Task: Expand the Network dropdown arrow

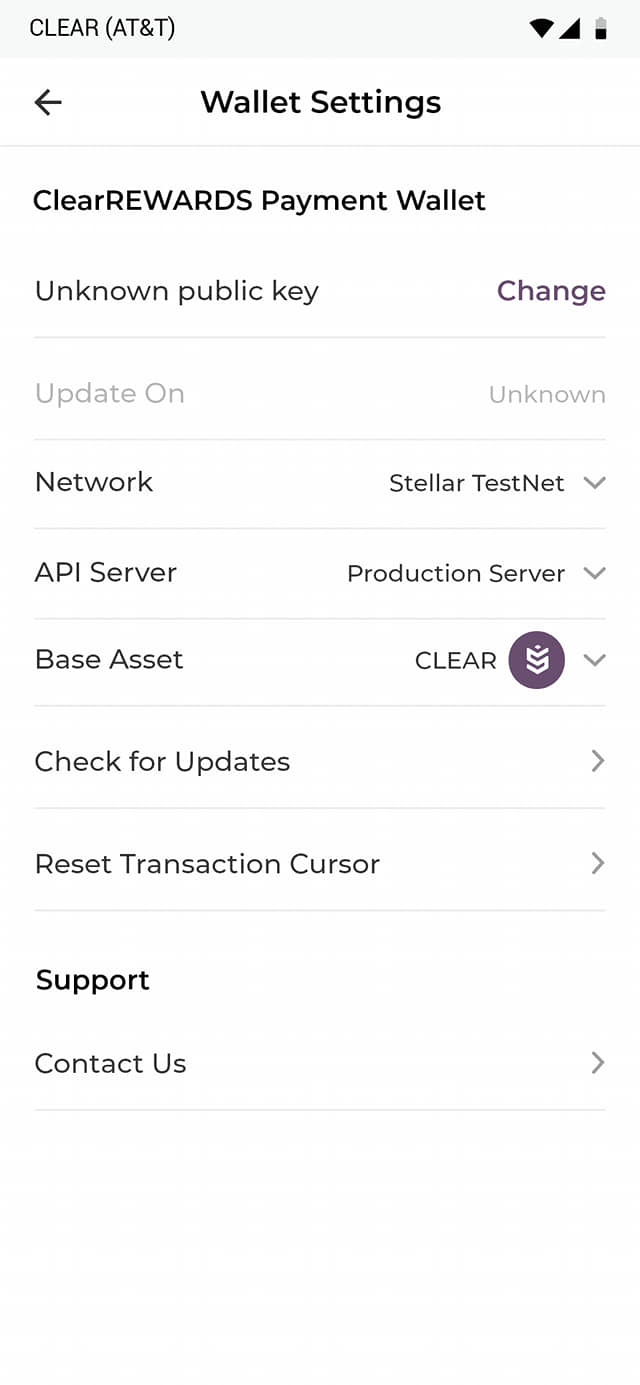Action: point(595,483)
